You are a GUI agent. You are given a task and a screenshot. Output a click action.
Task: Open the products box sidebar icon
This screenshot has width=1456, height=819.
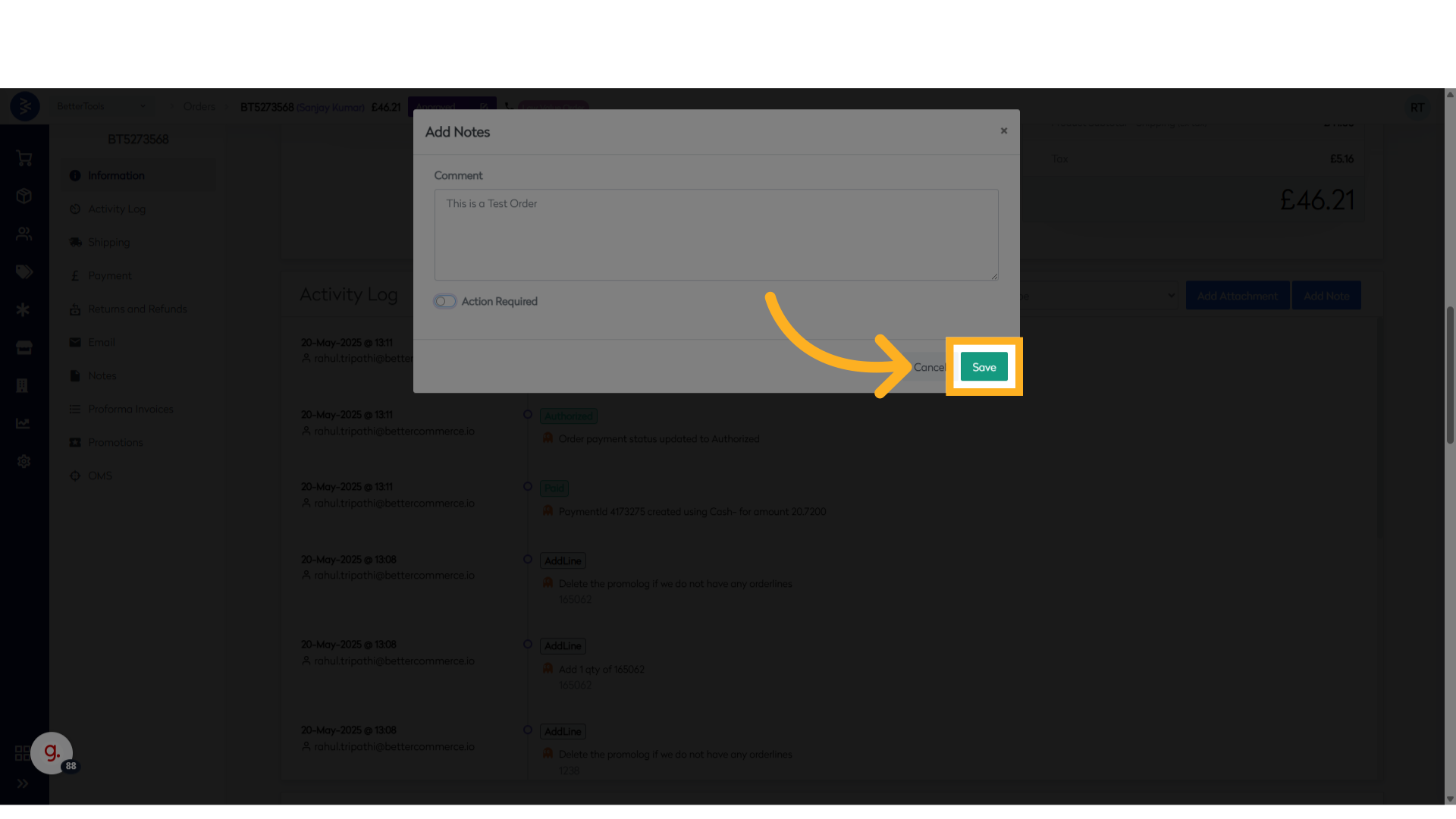pyautogui.click(x=24, y=196)
